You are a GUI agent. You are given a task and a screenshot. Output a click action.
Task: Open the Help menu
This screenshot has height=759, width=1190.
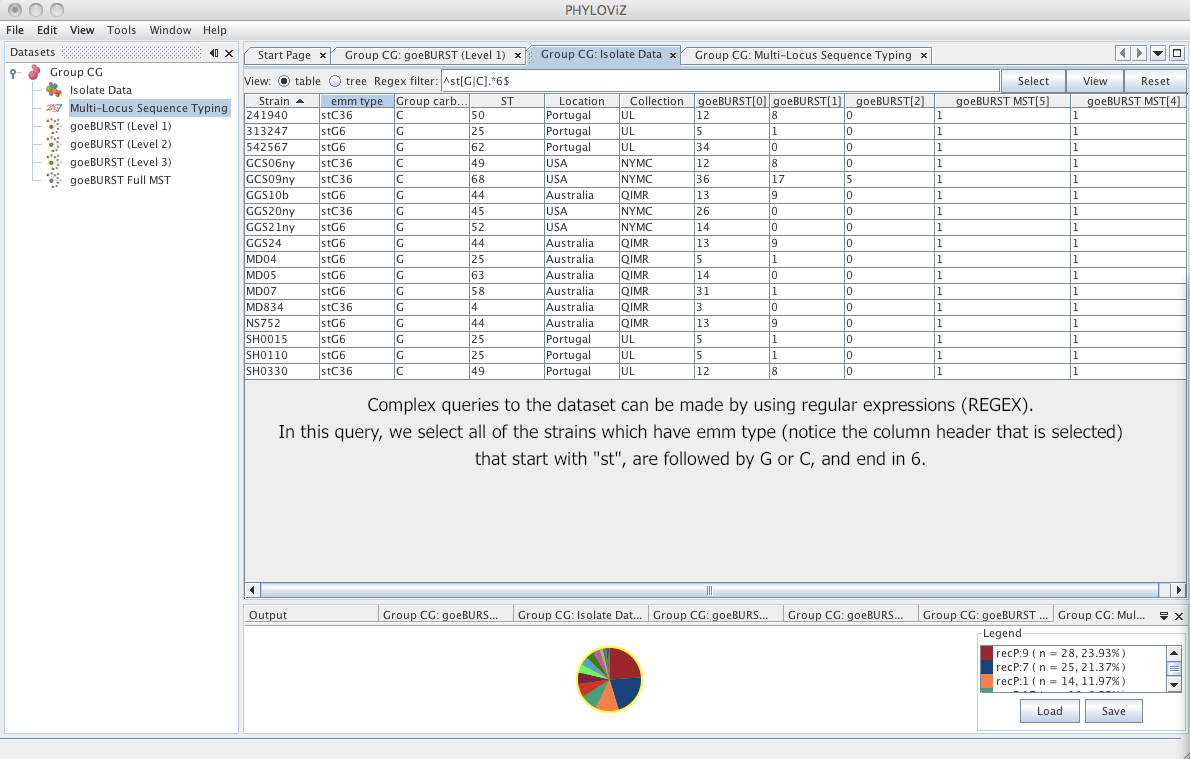[215, 30]
